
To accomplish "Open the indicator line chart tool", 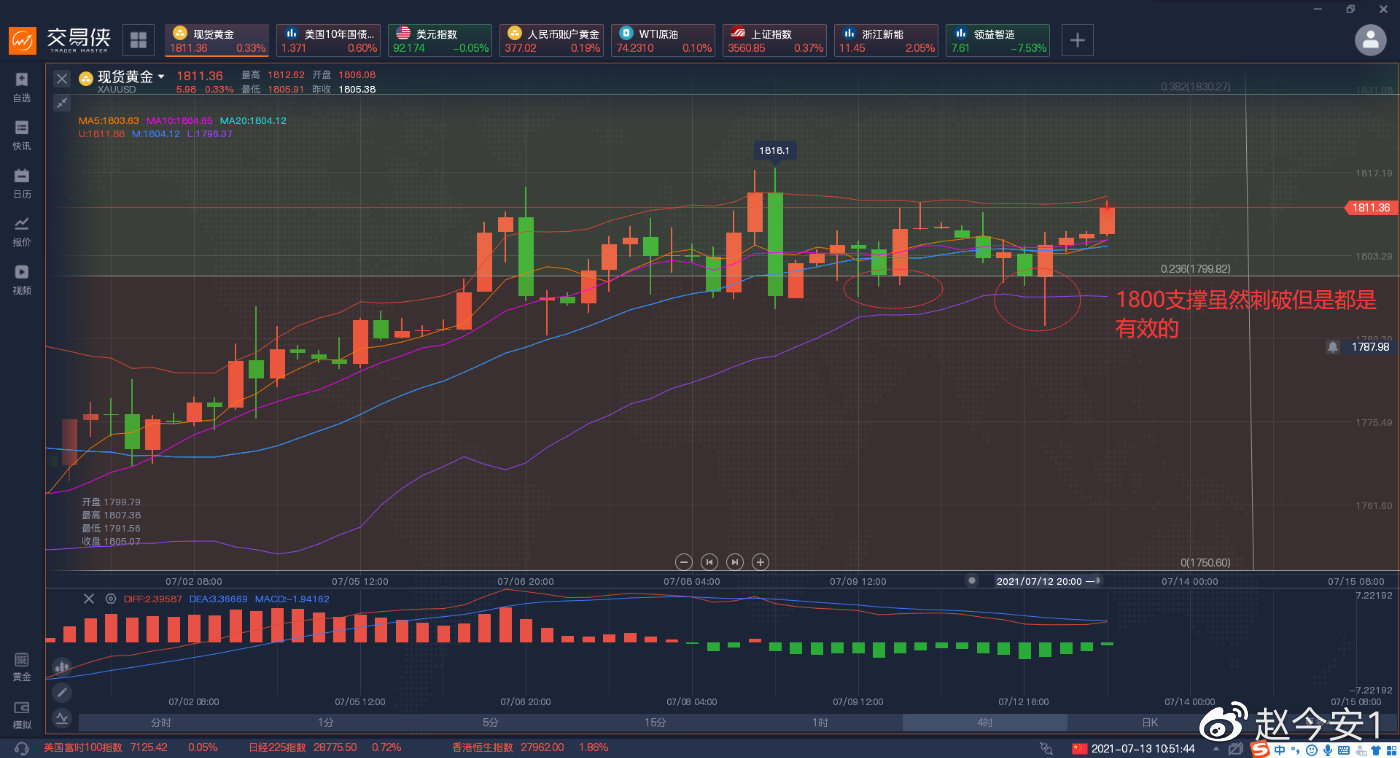I will (62, 717).
